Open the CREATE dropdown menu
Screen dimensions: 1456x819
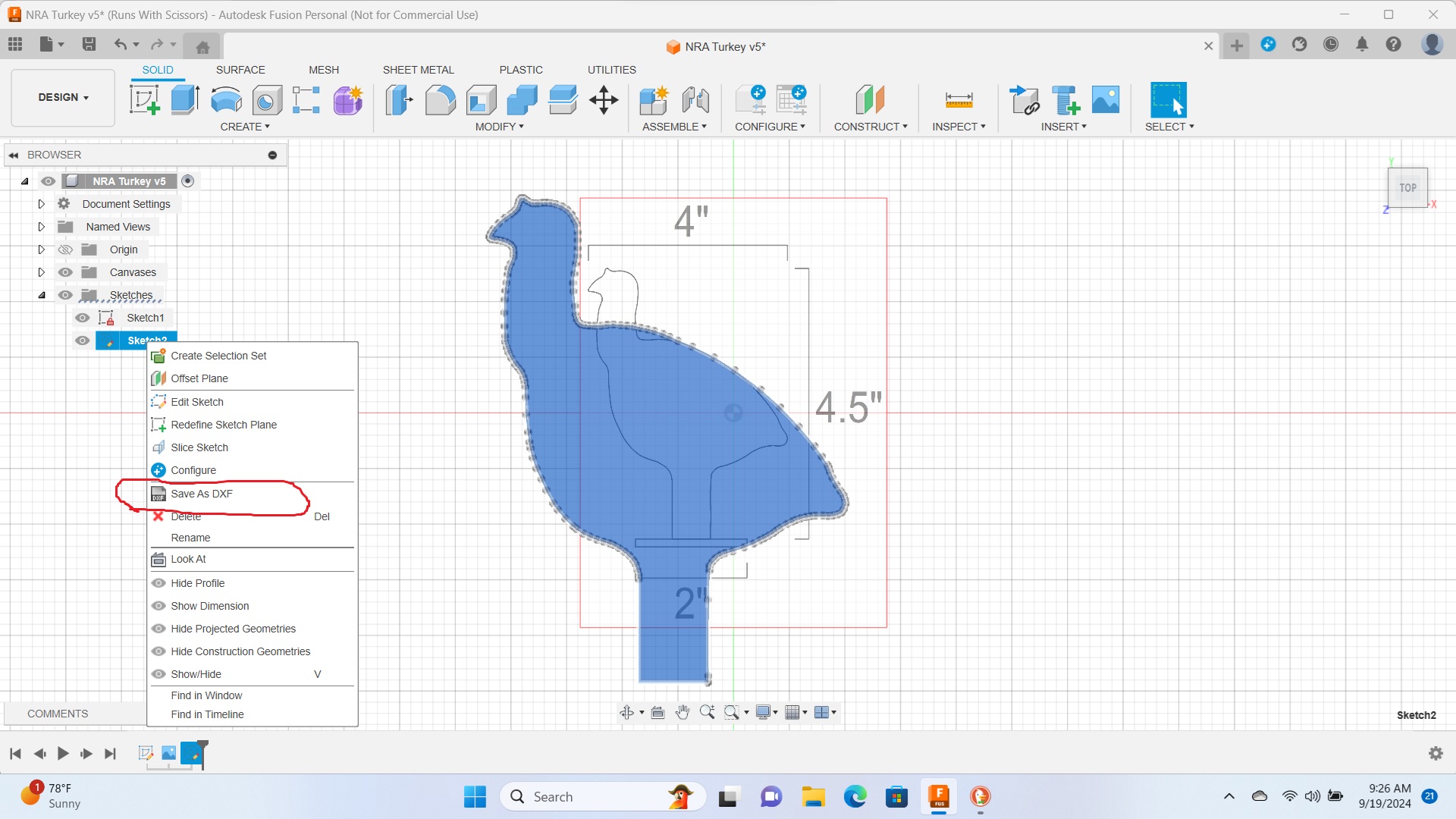245,127
